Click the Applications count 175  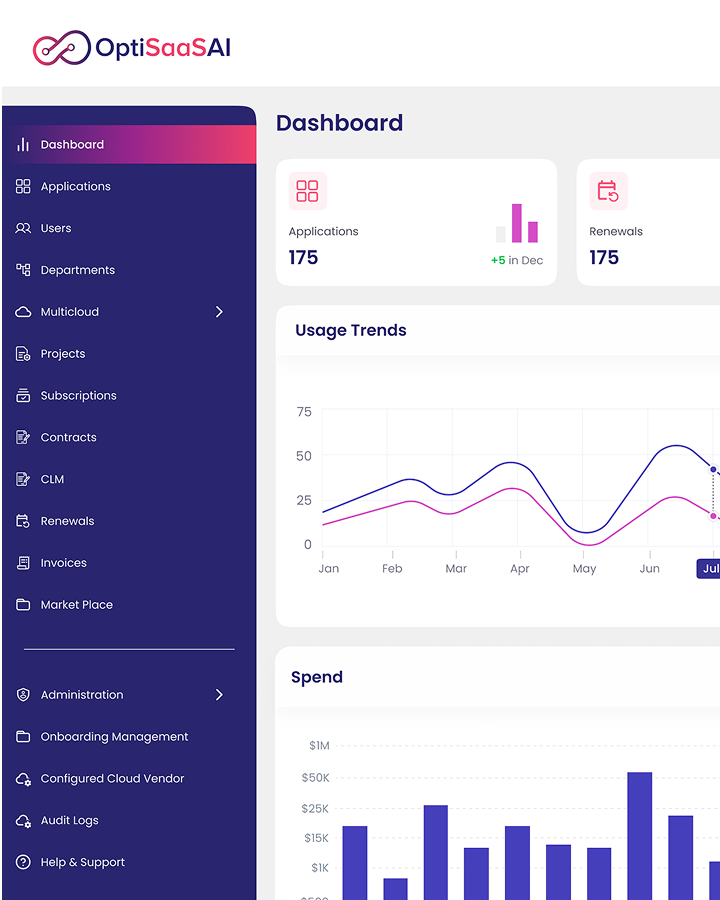coord(303,257)
